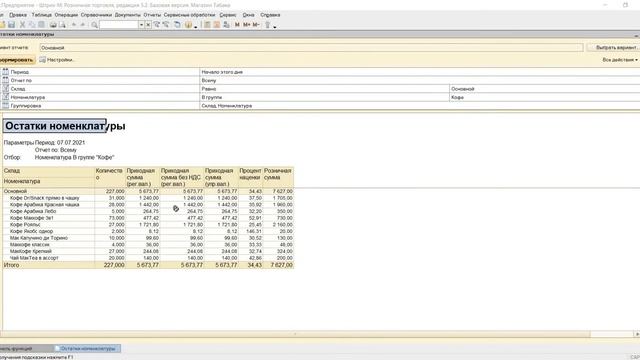Click the M memory button
The height and width of the screenshot is (360, 640).
pyautogui.click(x=237, y=25)
